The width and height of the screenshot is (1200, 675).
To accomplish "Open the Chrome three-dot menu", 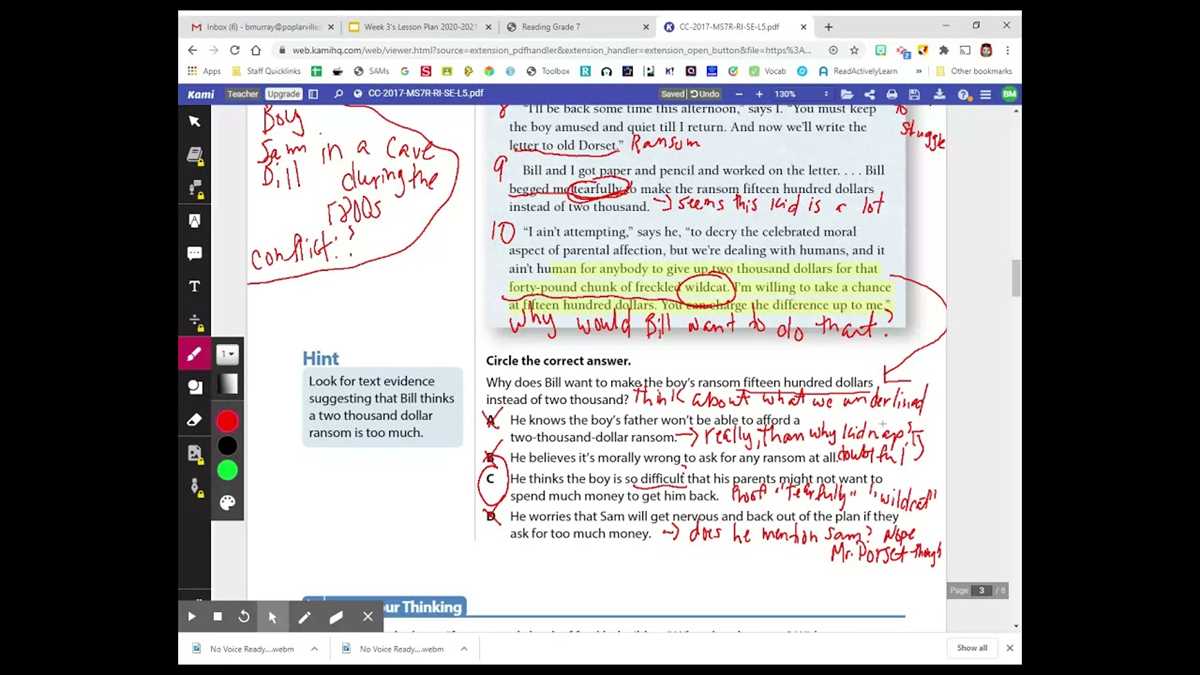I will (x=1008, y=50).
